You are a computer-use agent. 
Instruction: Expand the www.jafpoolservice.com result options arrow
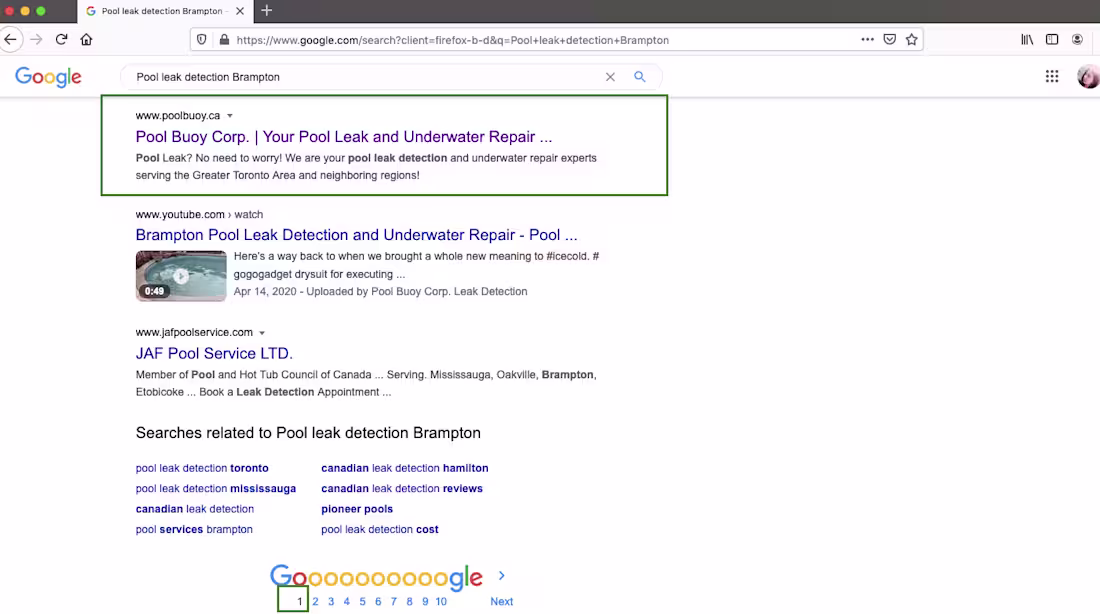click(x=262, y=332)
